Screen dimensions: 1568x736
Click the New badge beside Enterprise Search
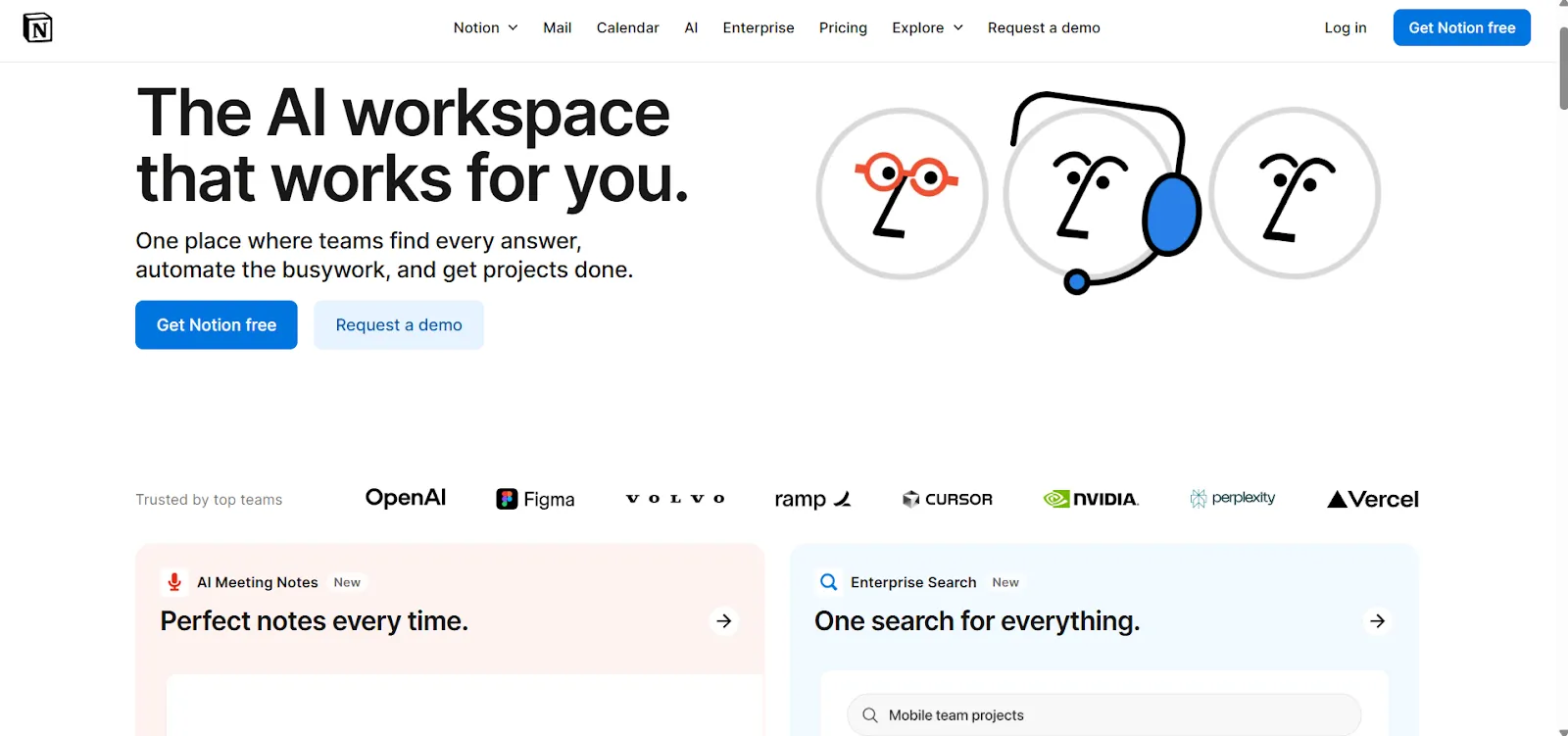click(1005, 582)
